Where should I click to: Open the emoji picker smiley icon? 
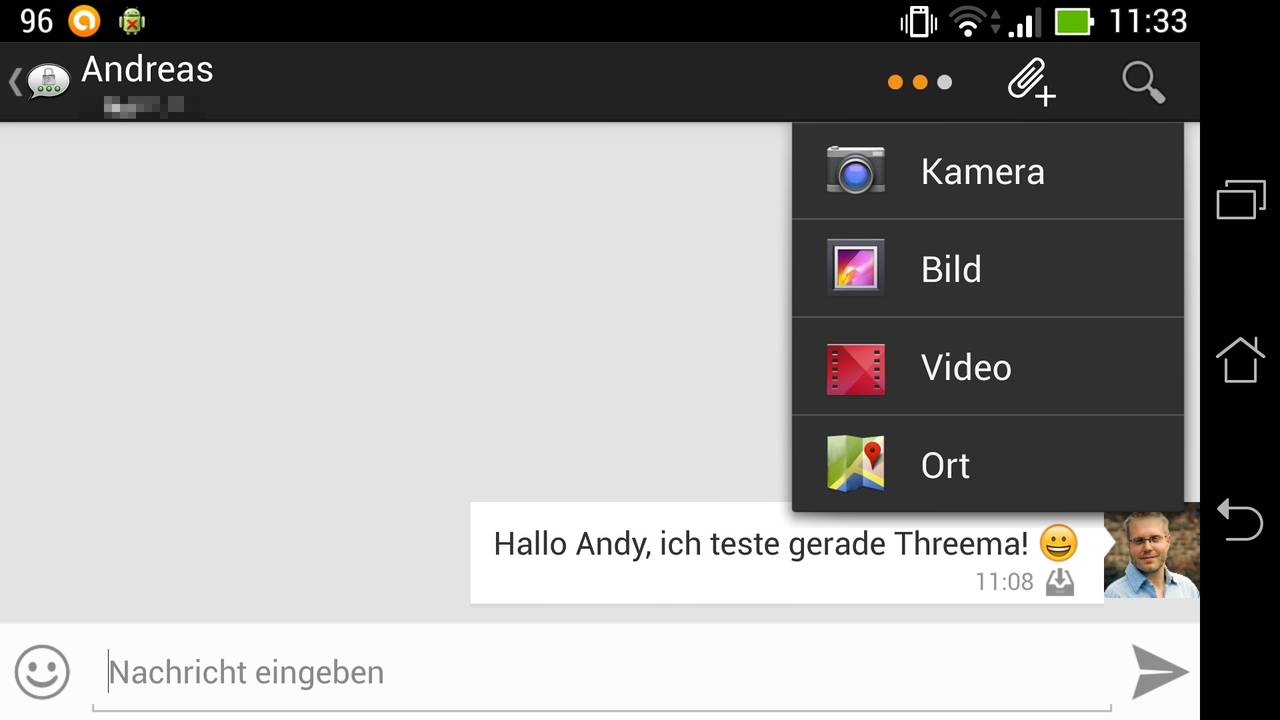point(42,671)
